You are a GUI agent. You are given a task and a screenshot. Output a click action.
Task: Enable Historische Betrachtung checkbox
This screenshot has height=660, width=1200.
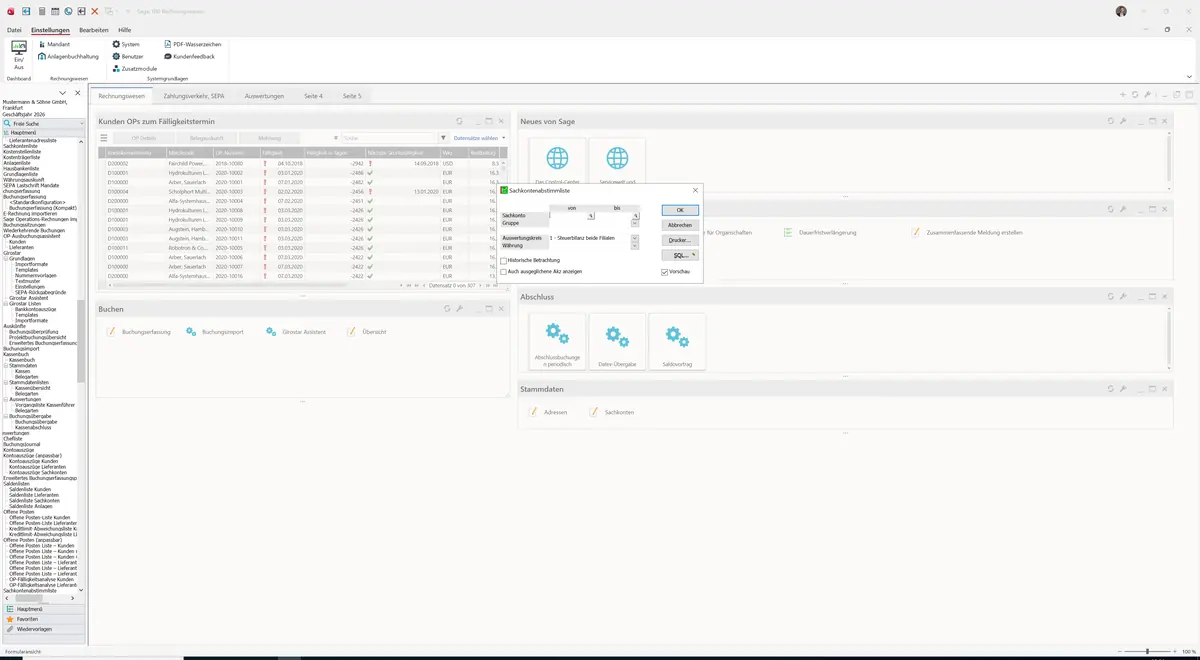tap(503, 260)
